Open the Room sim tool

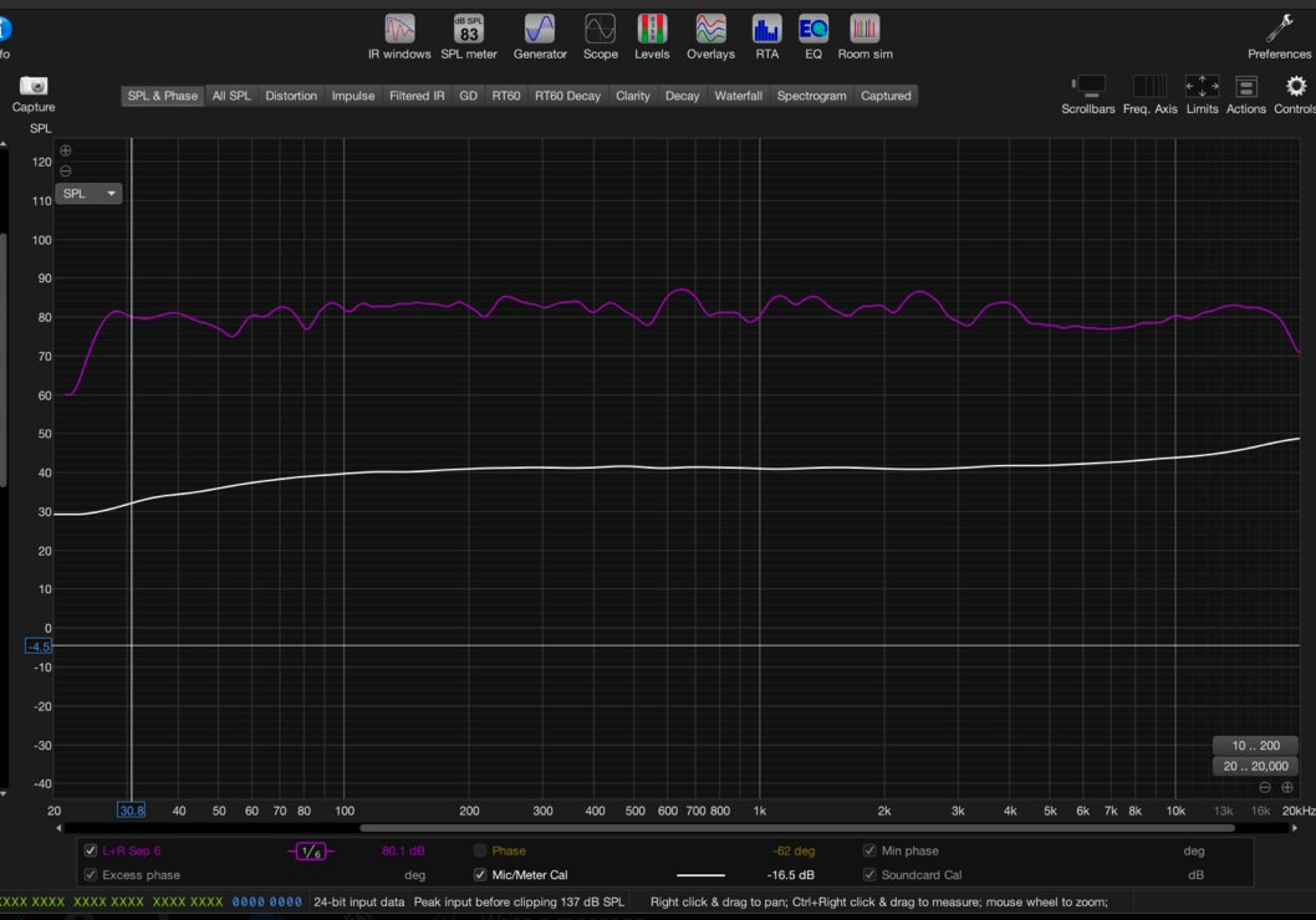click(865, 37)
